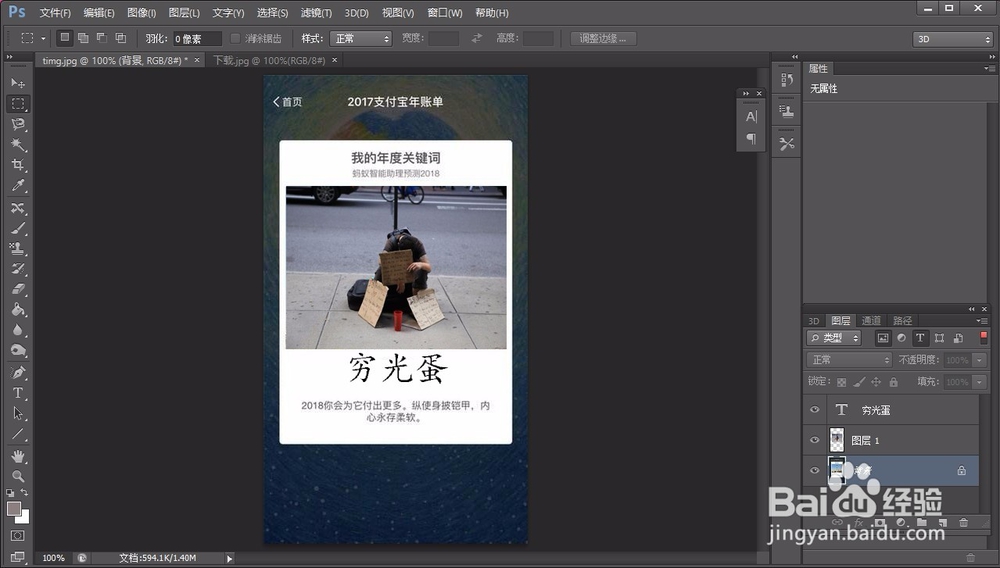Viewport: 1000px width, 568px height.
Task: Open the layer blend mode 正常 dropdown
Action: coord(849,360)
